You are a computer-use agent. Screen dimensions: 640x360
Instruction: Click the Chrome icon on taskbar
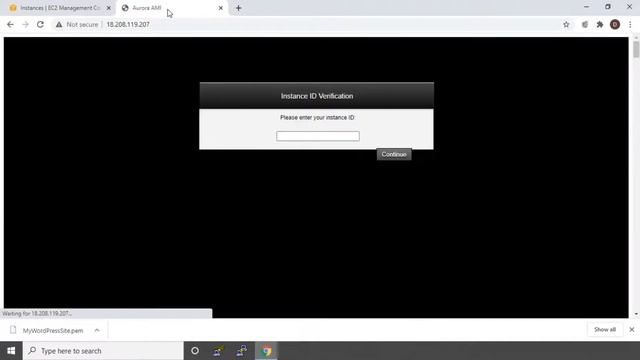(267, 351)
